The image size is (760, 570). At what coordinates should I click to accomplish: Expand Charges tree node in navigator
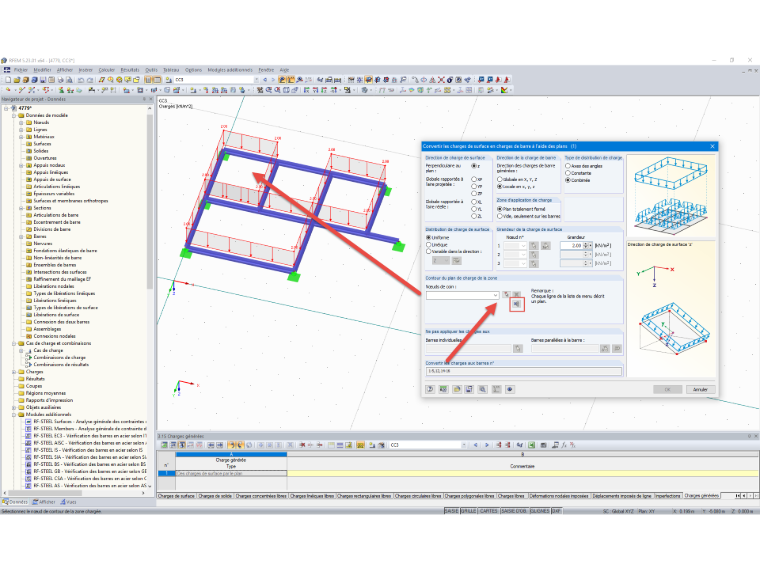14,372
